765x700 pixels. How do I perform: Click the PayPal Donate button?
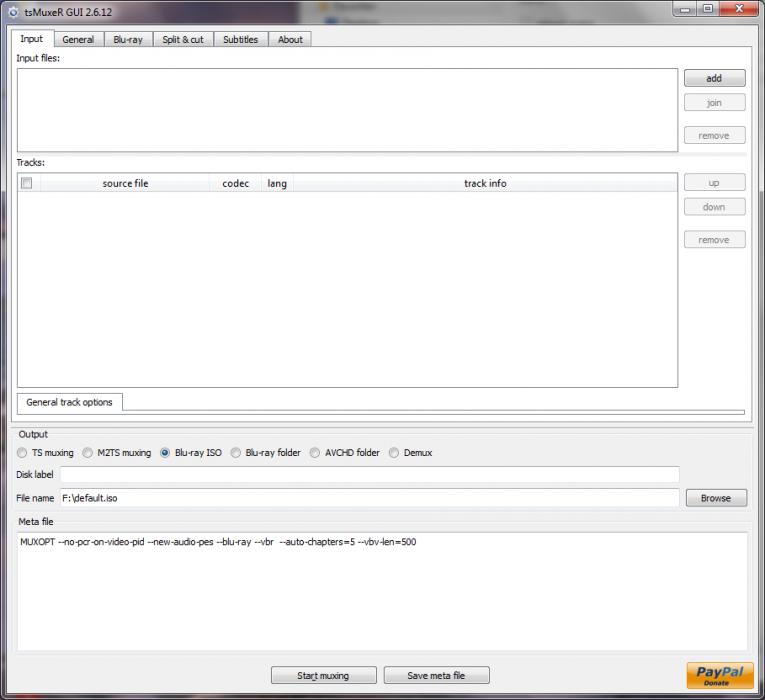click(720, 675)
